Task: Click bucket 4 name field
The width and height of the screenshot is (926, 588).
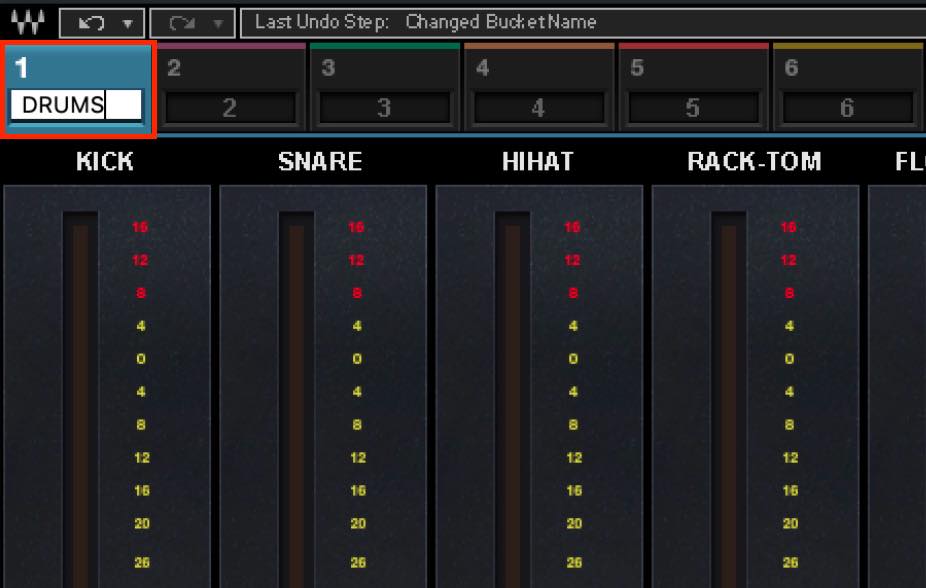Action: pyautogui.click(x=539, y=108)
